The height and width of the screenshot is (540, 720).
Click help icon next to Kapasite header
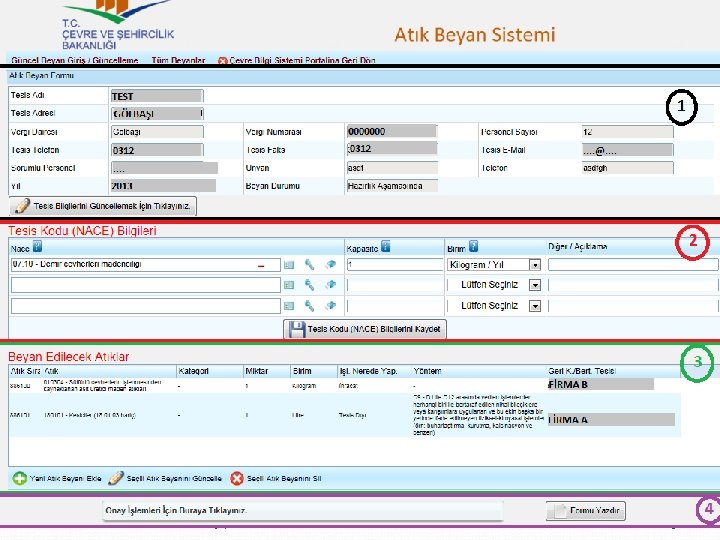[x=386, y=247]
